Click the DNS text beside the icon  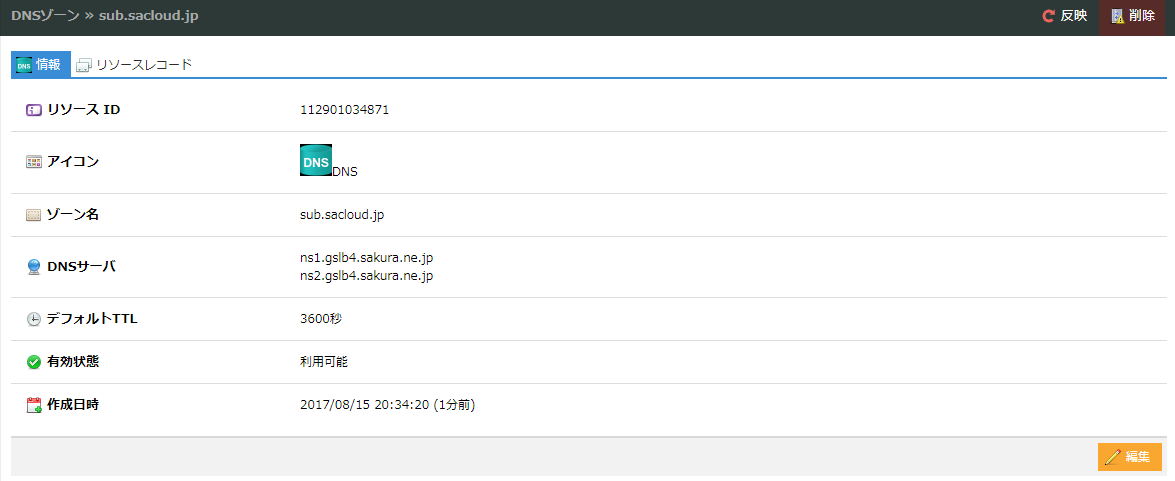[x=345, y=172]
